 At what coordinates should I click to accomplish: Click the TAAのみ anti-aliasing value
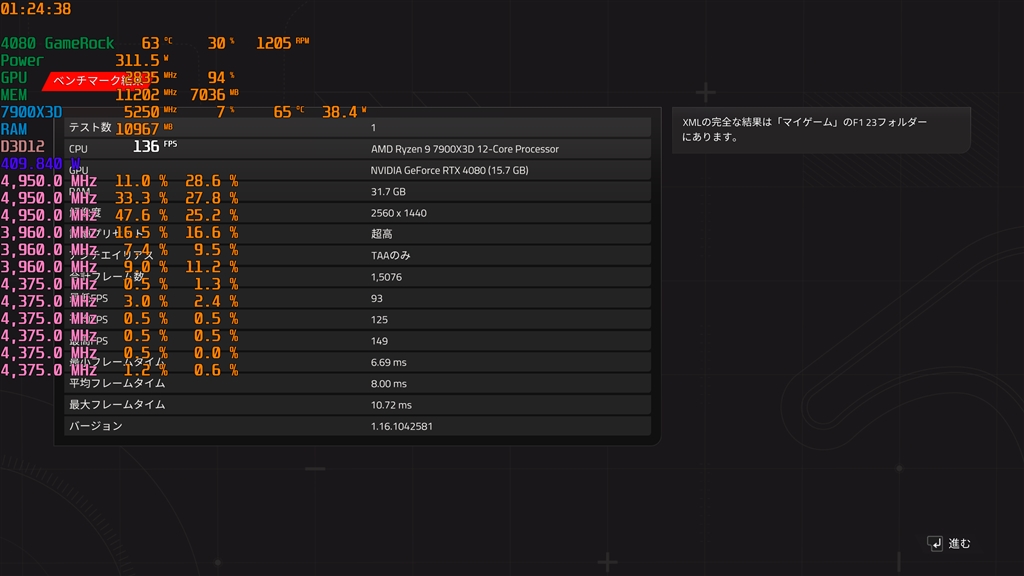pyautogui.click(x=391, y=255)
